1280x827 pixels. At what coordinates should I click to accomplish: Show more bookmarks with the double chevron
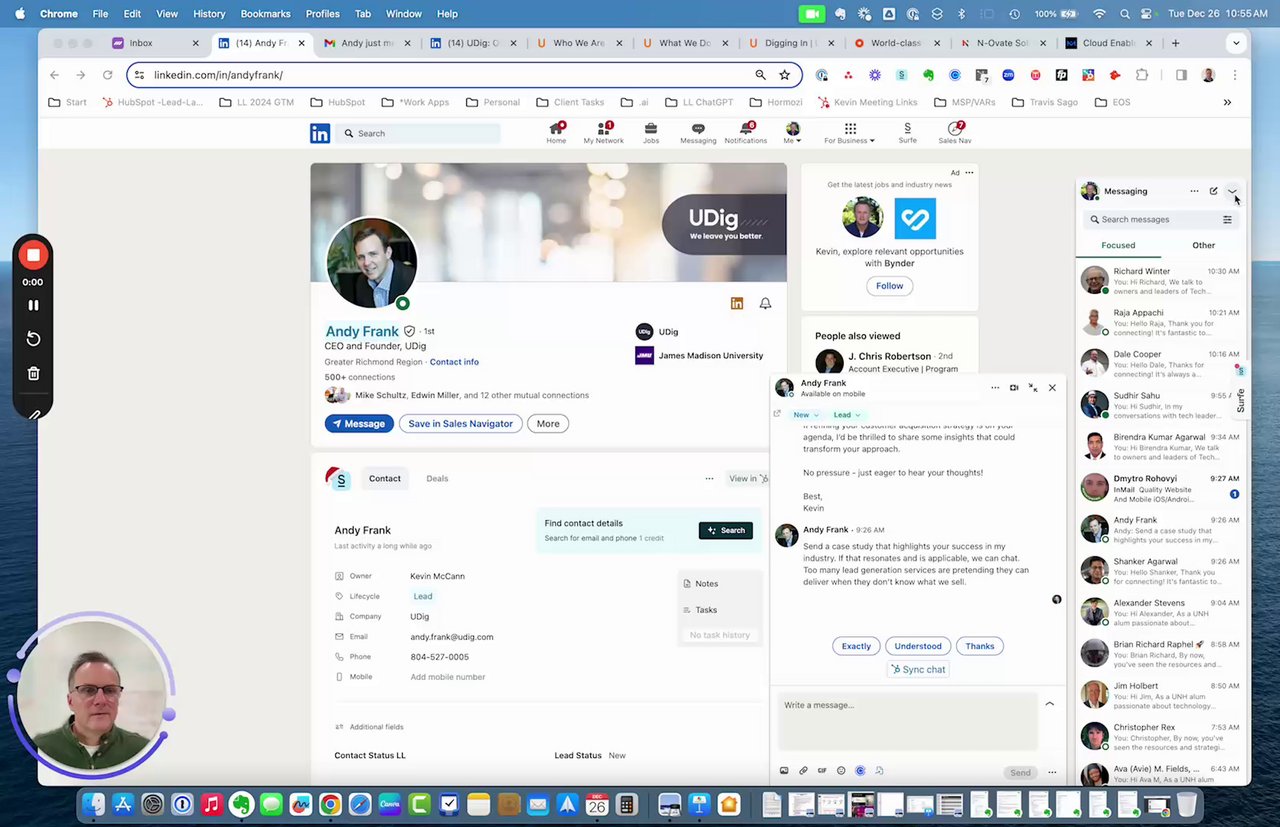coord(1227,102)
